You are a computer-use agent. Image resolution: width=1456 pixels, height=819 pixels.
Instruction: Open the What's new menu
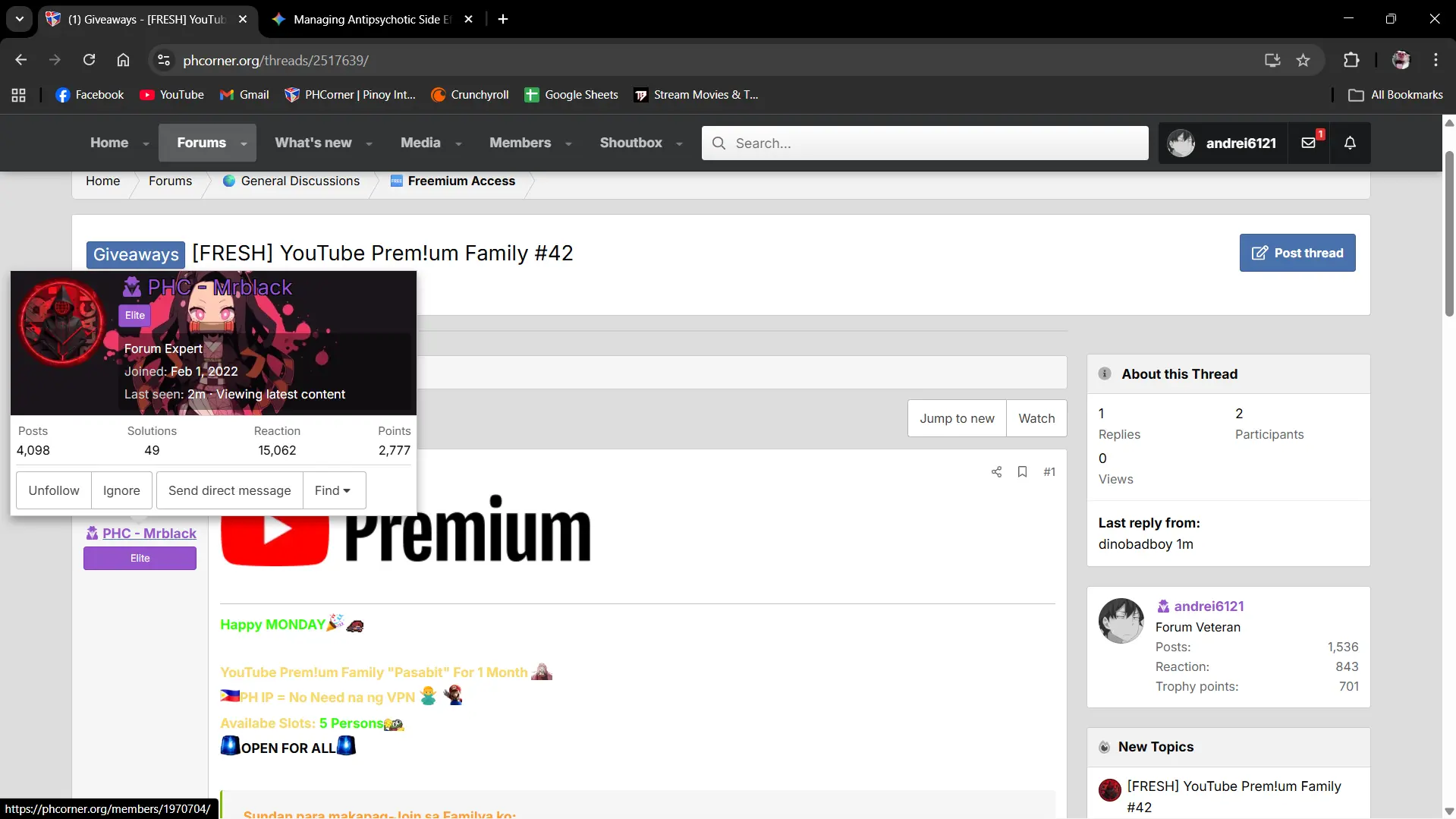click(x=313, y=143)
